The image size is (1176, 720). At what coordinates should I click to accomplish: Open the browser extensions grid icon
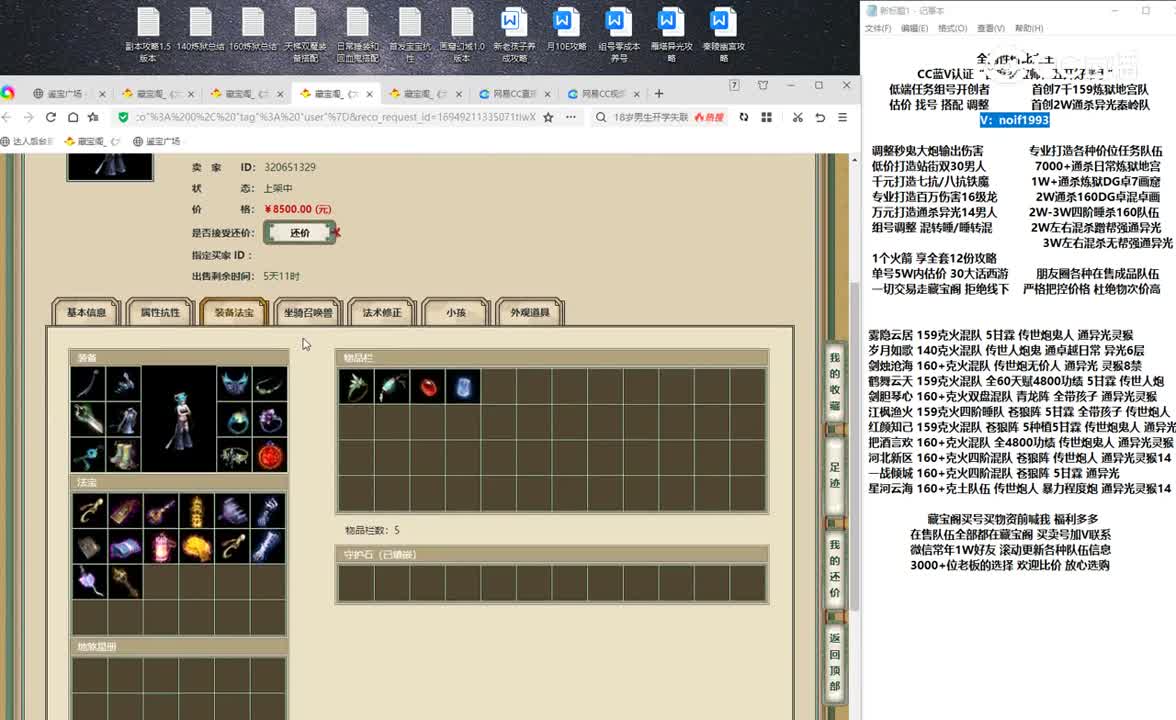coord(766,117)
